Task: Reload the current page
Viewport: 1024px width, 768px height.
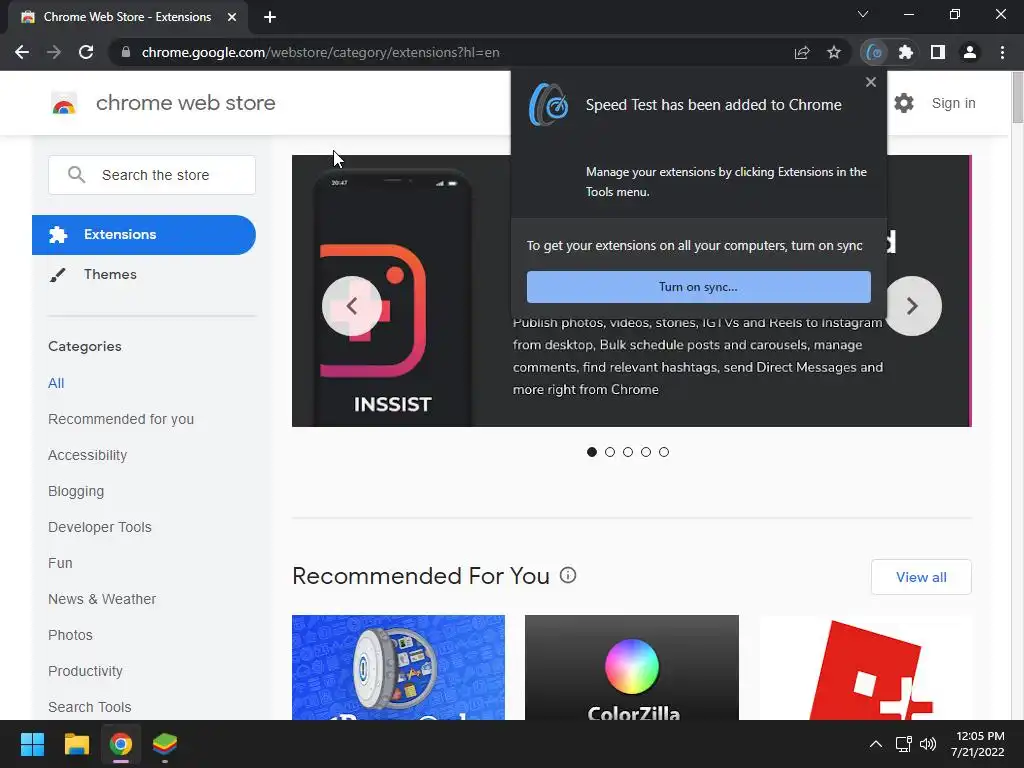Action: pos(86,52)
